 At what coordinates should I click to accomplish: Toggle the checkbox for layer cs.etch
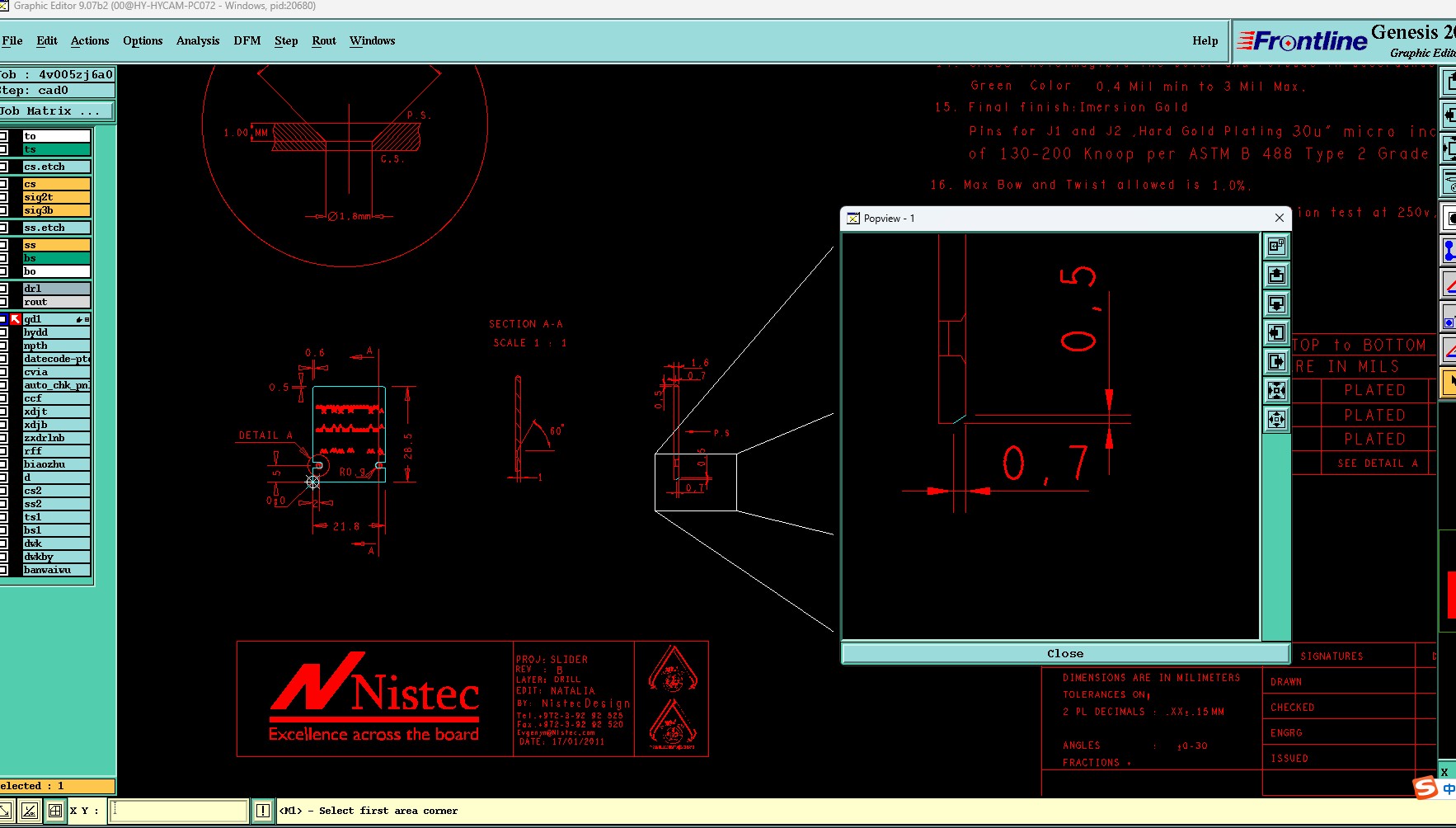click(3, 167)
